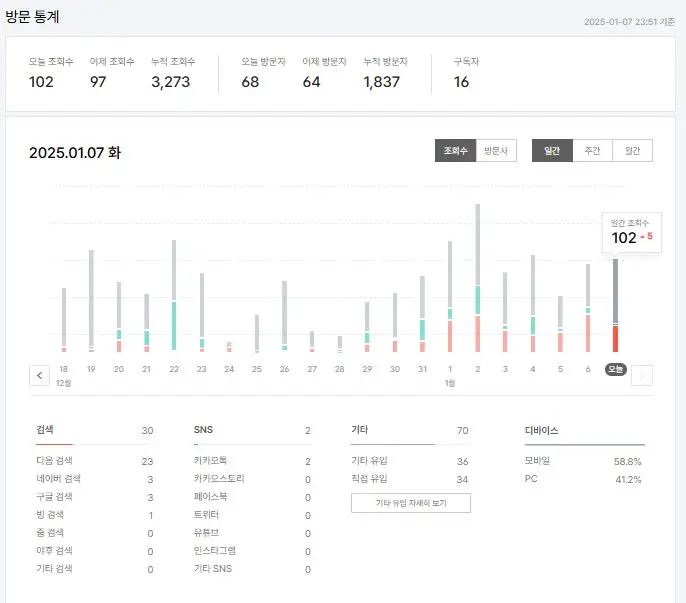Click the bar for December 26
The height and width of the screenshot is (603, 686).
coord(284,316)
